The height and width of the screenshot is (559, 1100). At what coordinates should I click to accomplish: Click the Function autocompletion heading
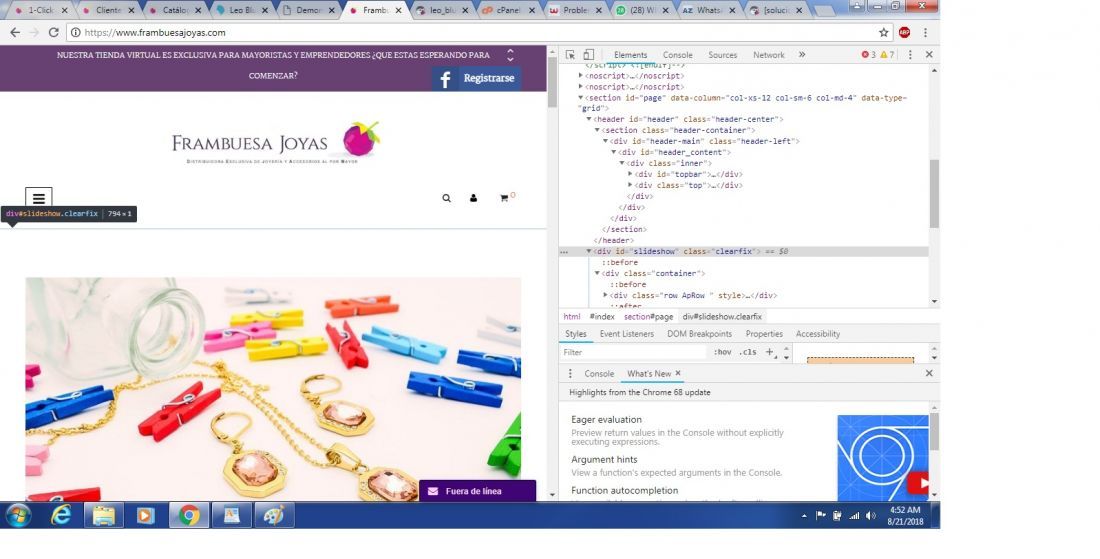[x=624, y=490]
